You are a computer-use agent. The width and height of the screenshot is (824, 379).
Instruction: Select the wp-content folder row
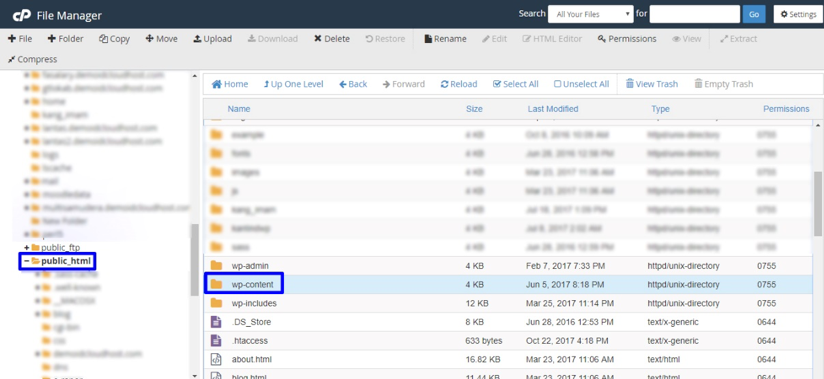(508, 284)
